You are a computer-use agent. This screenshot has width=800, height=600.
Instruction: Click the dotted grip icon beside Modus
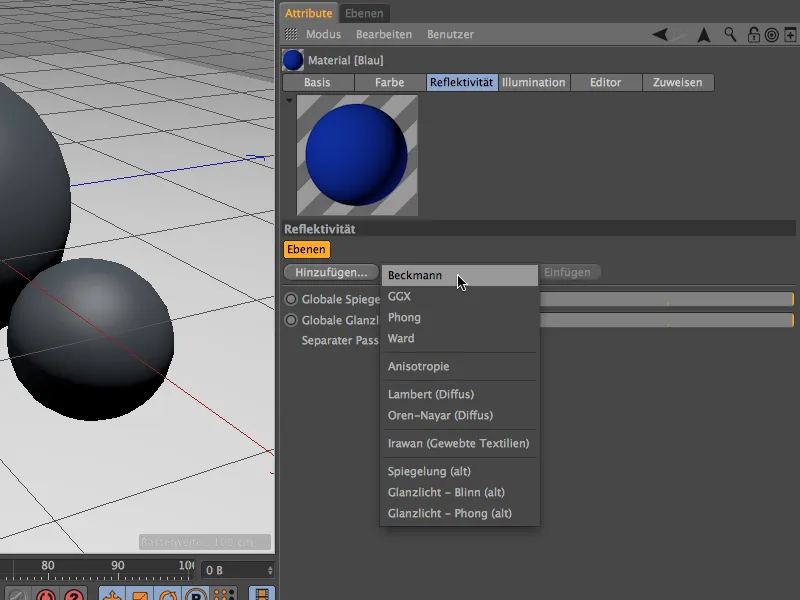coord(291,34)
